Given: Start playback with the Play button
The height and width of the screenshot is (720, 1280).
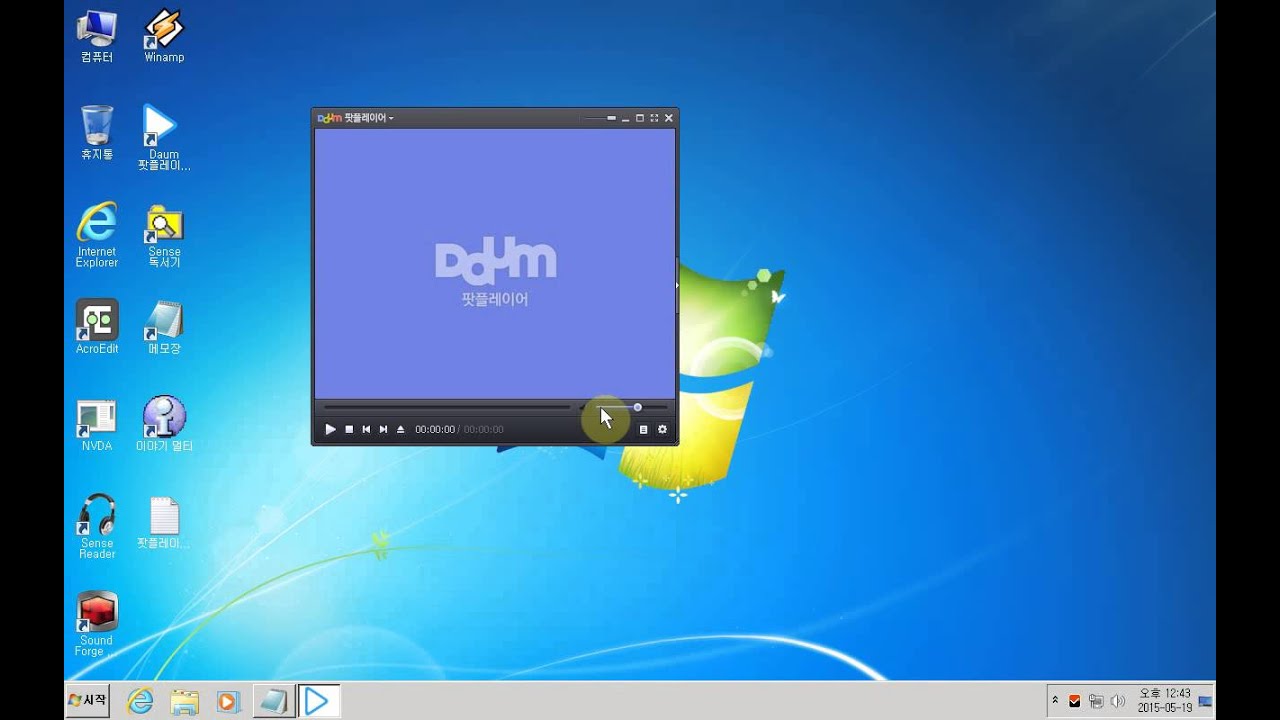Looking at the screenshot, I should coord(330,429).
